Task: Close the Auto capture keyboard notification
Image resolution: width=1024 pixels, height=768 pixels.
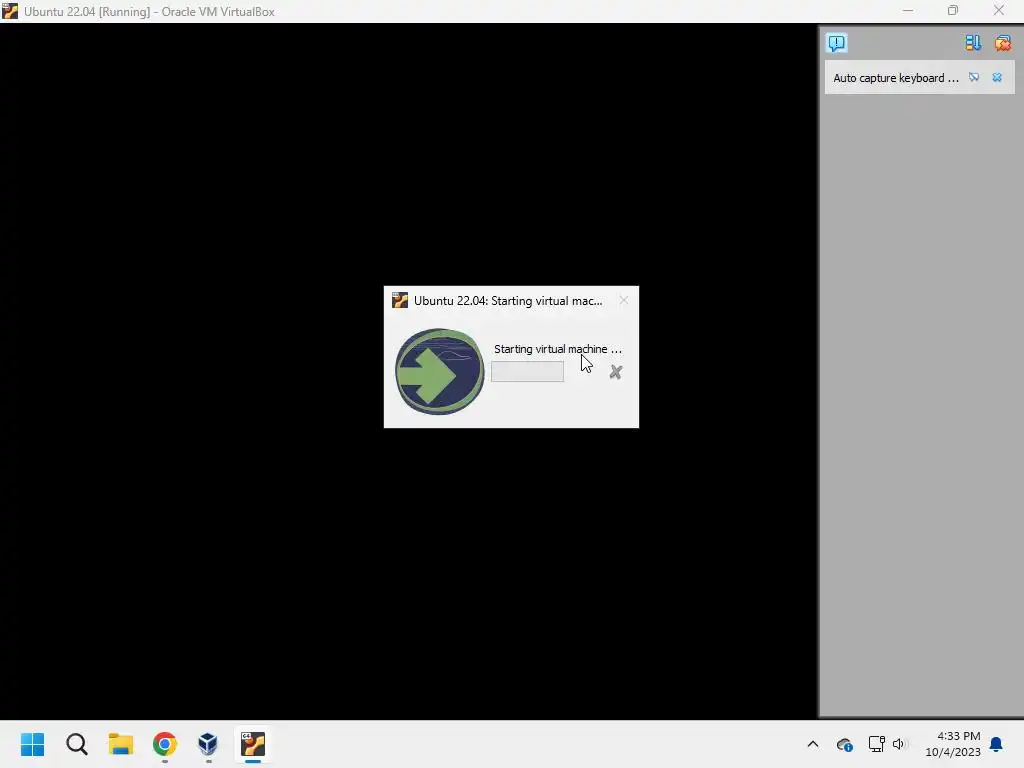Action: tap(997, 78)
